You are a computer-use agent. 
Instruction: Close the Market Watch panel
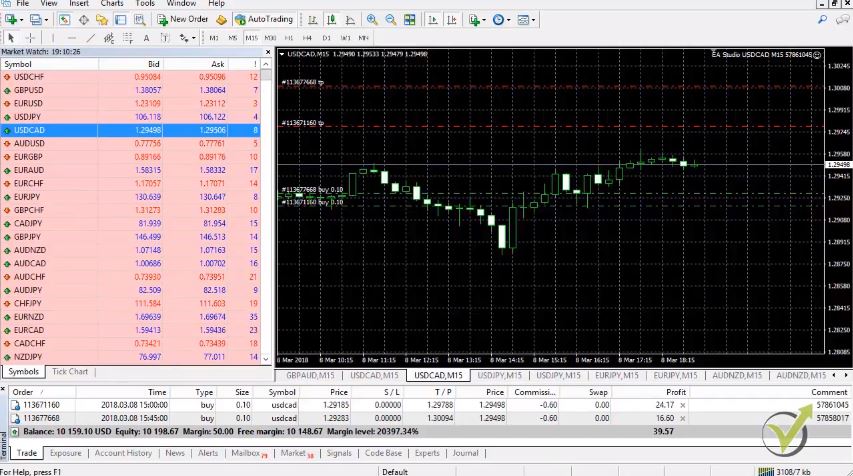[x=268, y=52]
